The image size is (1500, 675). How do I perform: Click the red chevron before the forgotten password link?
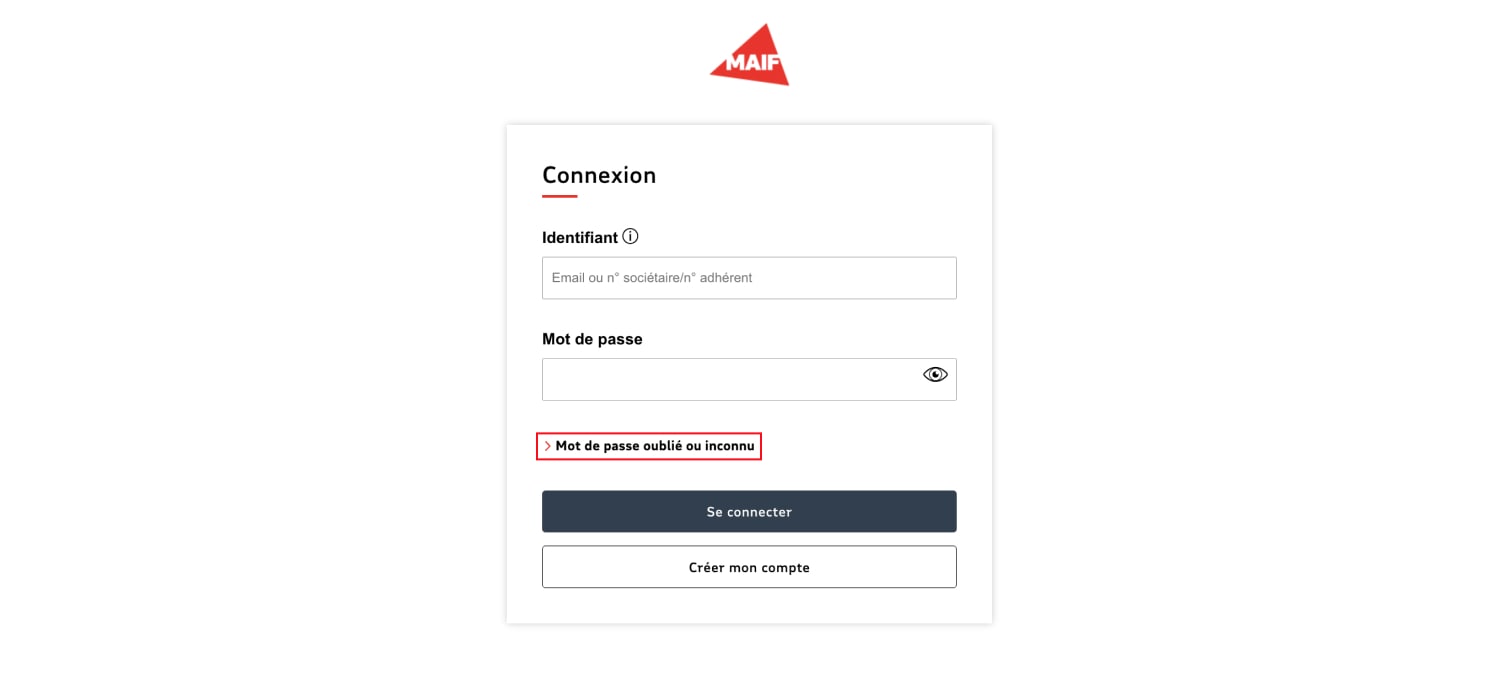(x=547, y=446)
